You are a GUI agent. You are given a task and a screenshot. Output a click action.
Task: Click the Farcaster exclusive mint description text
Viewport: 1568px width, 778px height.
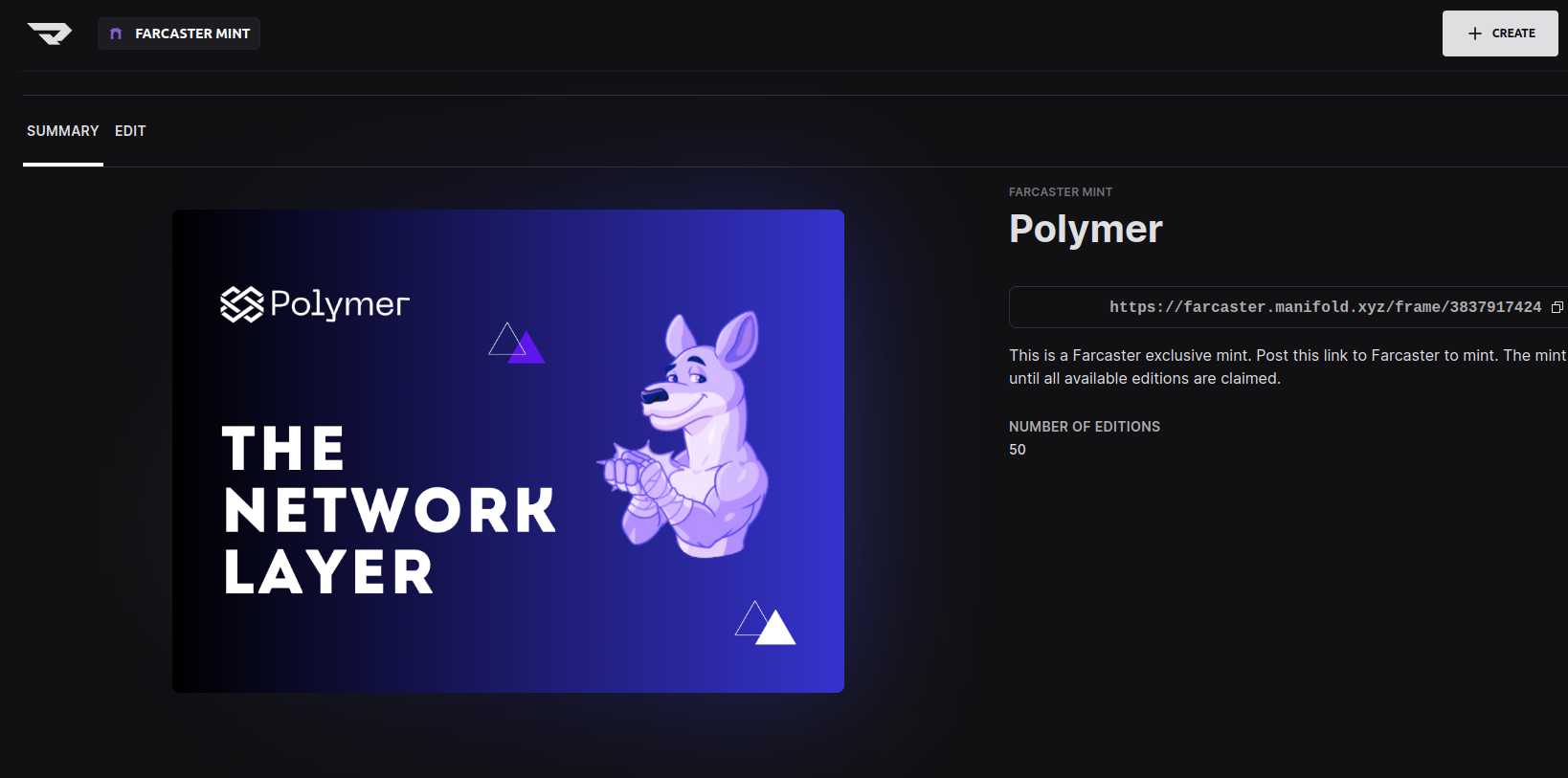[1288, 367]
